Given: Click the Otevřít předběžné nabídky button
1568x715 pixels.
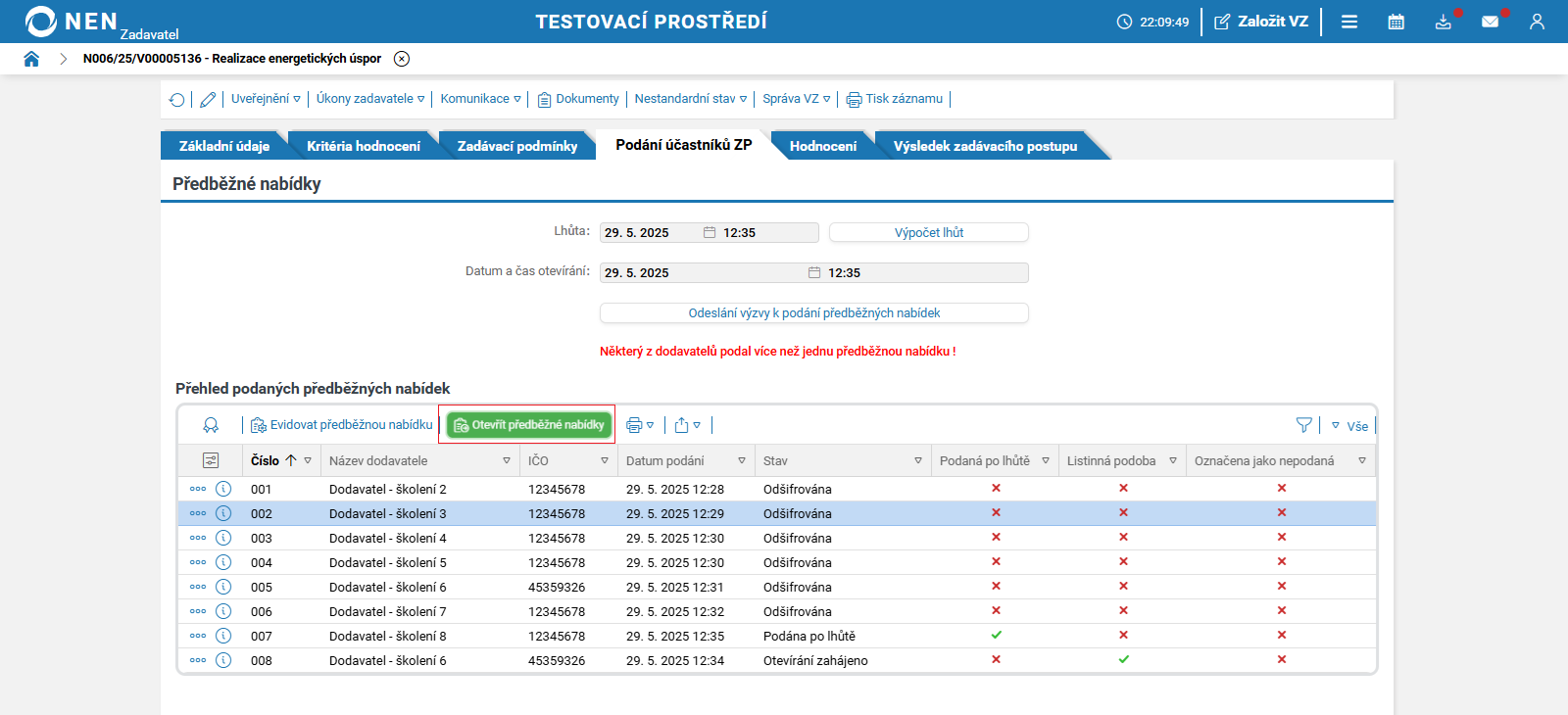Looking at the screenshot, I should pyautogui.click(x=529, y=425).
